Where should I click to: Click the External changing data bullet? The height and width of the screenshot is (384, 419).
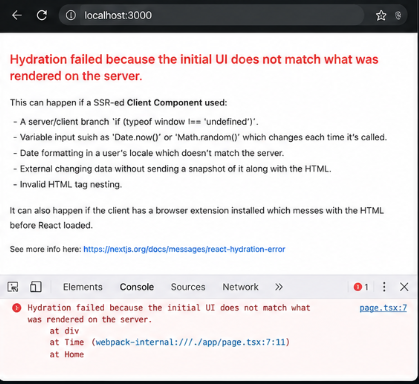tap(172, 169)
